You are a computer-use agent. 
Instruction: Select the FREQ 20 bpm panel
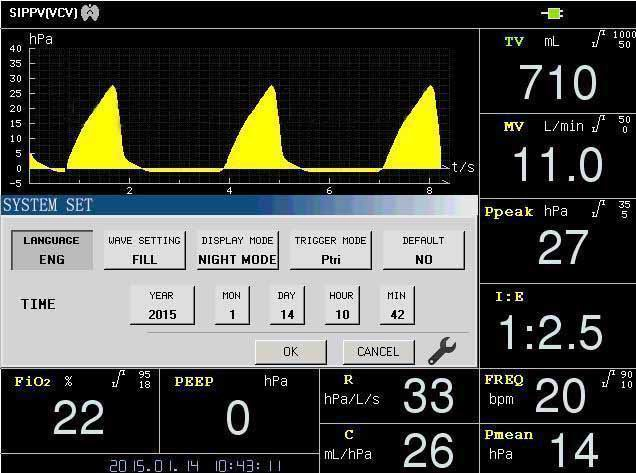558,396
